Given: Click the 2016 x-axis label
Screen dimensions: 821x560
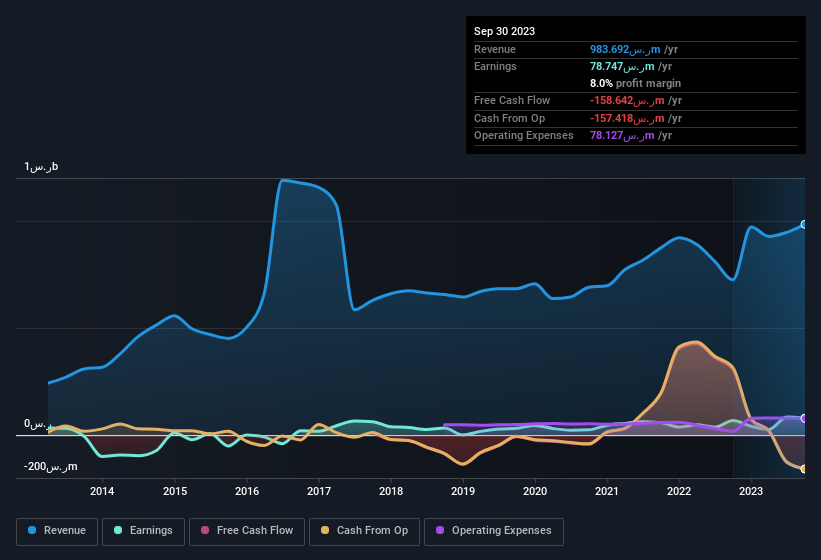Looking at the screenshot, I should click(247, 491).
